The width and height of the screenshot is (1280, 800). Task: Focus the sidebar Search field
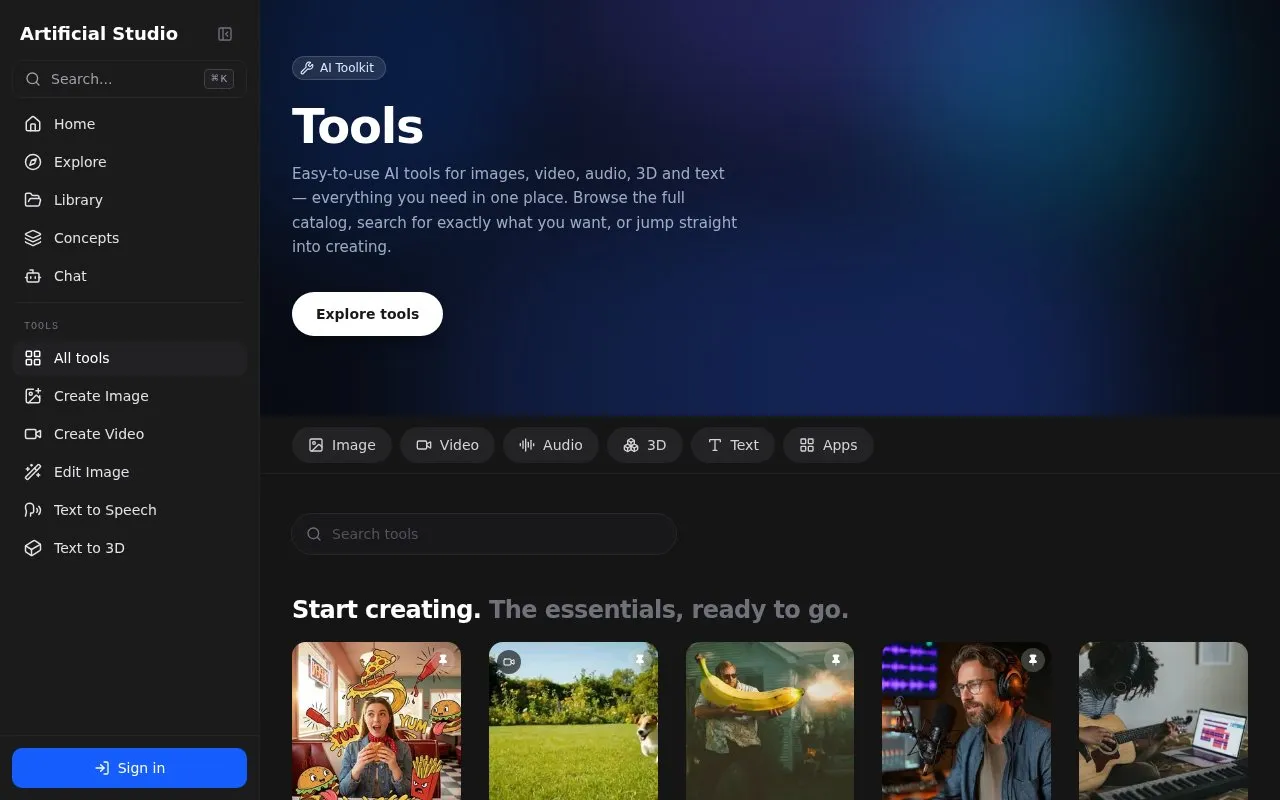(129, 79)
